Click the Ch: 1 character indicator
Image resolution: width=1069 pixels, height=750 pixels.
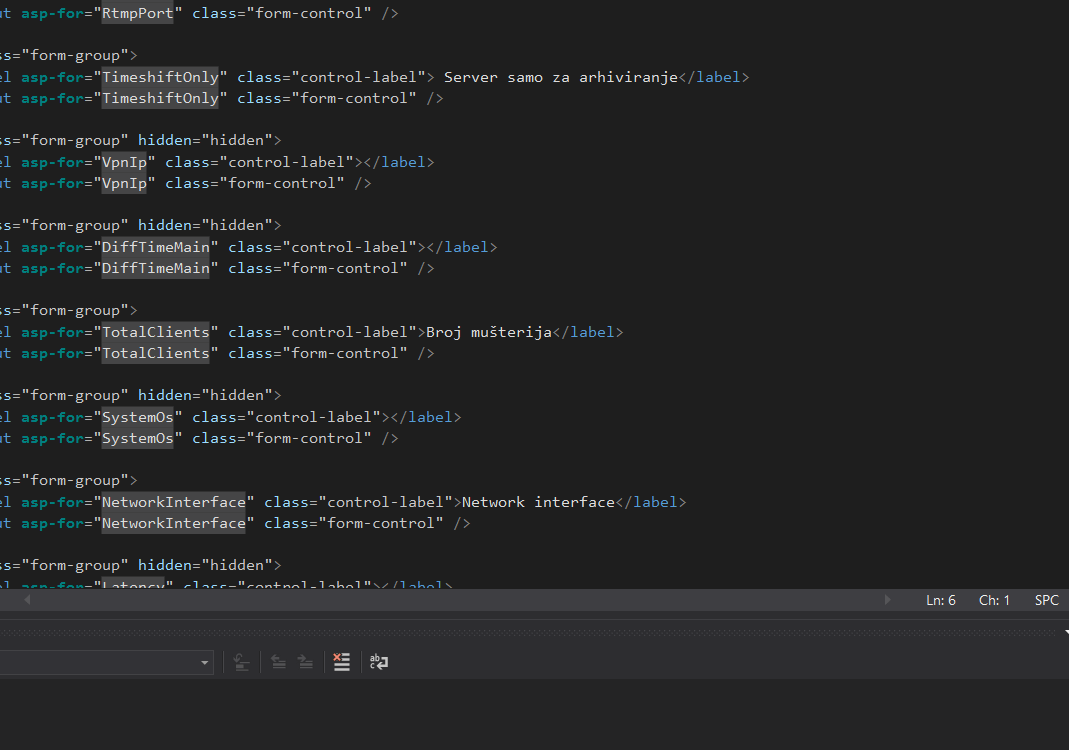994,601
